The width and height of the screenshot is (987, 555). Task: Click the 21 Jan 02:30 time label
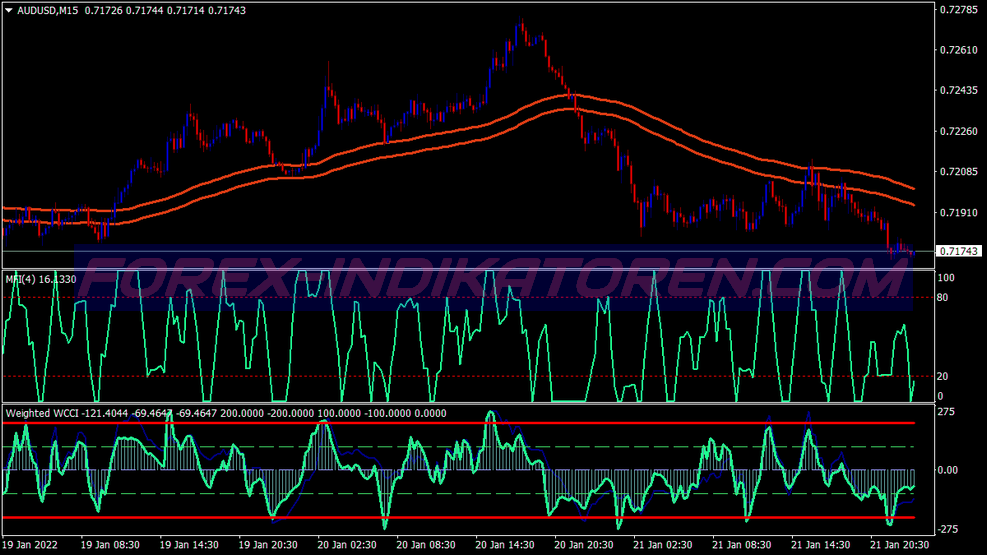click(663, 545)
